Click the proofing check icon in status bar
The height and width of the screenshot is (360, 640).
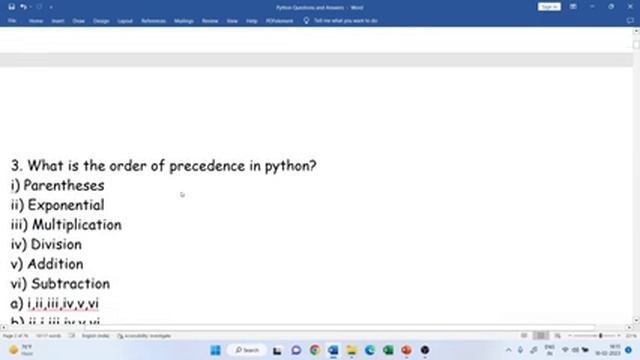72,336
